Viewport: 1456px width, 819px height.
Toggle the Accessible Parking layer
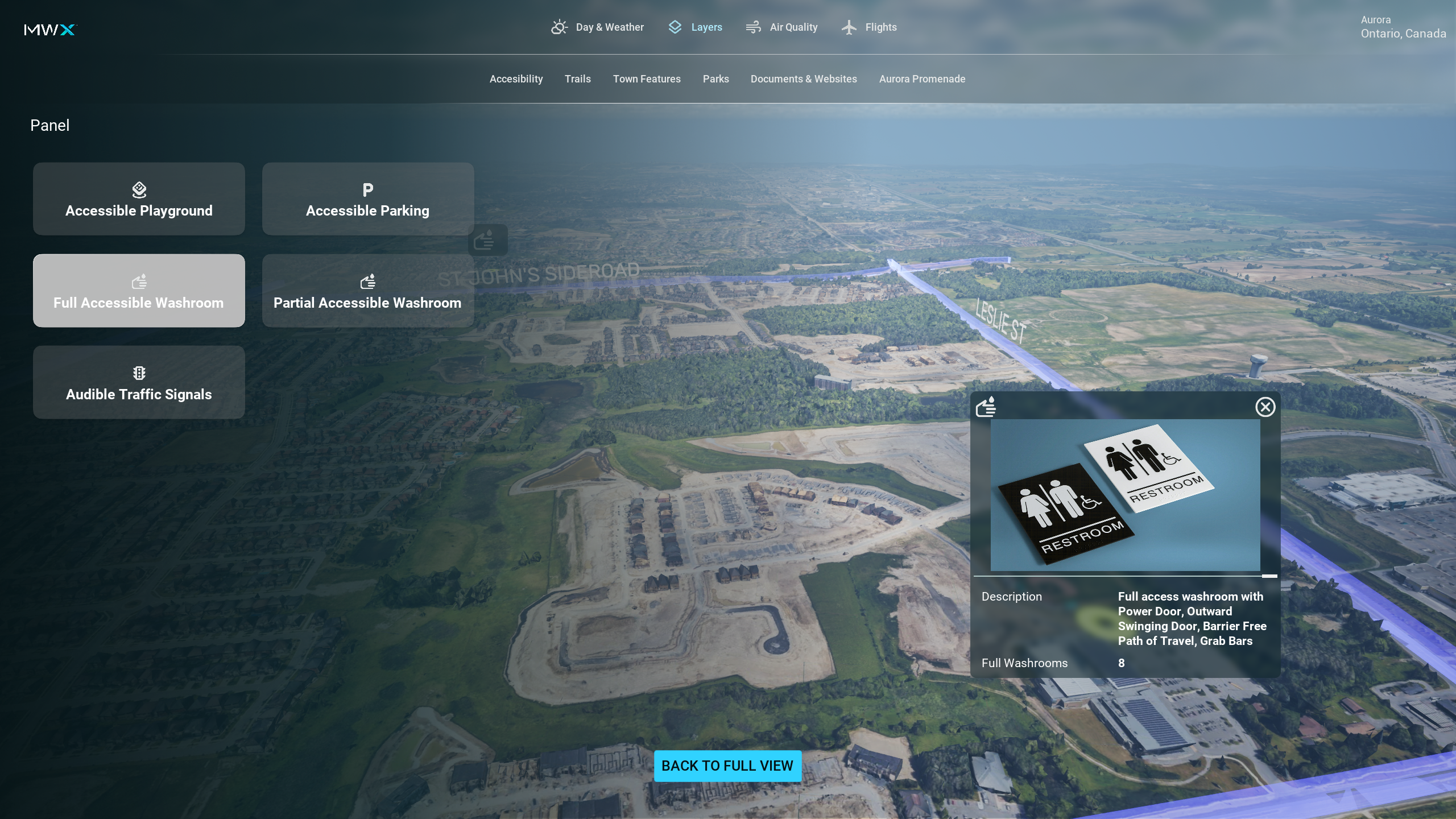tap(367, 199)
